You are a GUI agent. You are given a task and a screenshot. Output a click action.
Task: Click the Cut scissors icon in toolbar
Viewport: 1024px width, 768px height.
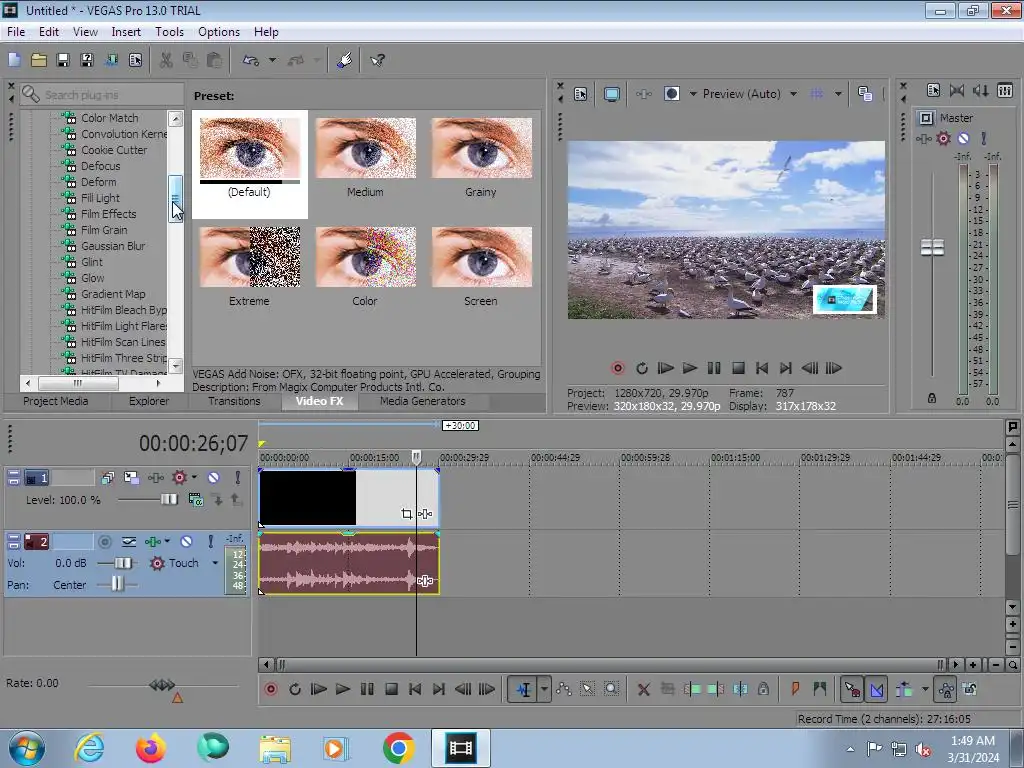[166, 60]
